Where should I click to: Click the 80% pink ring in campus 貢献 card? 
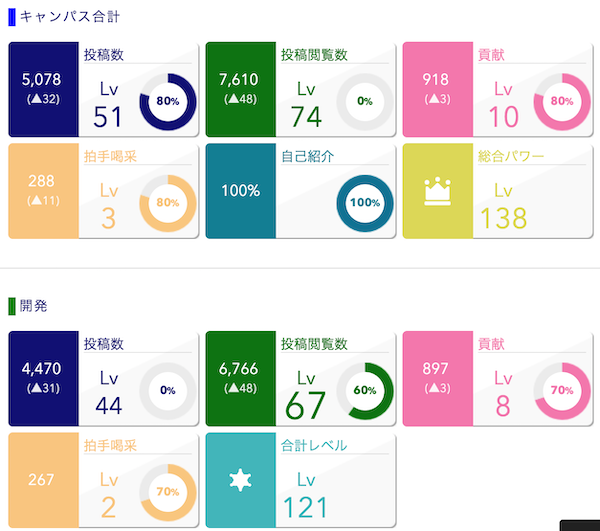click(x=561, y=101)
